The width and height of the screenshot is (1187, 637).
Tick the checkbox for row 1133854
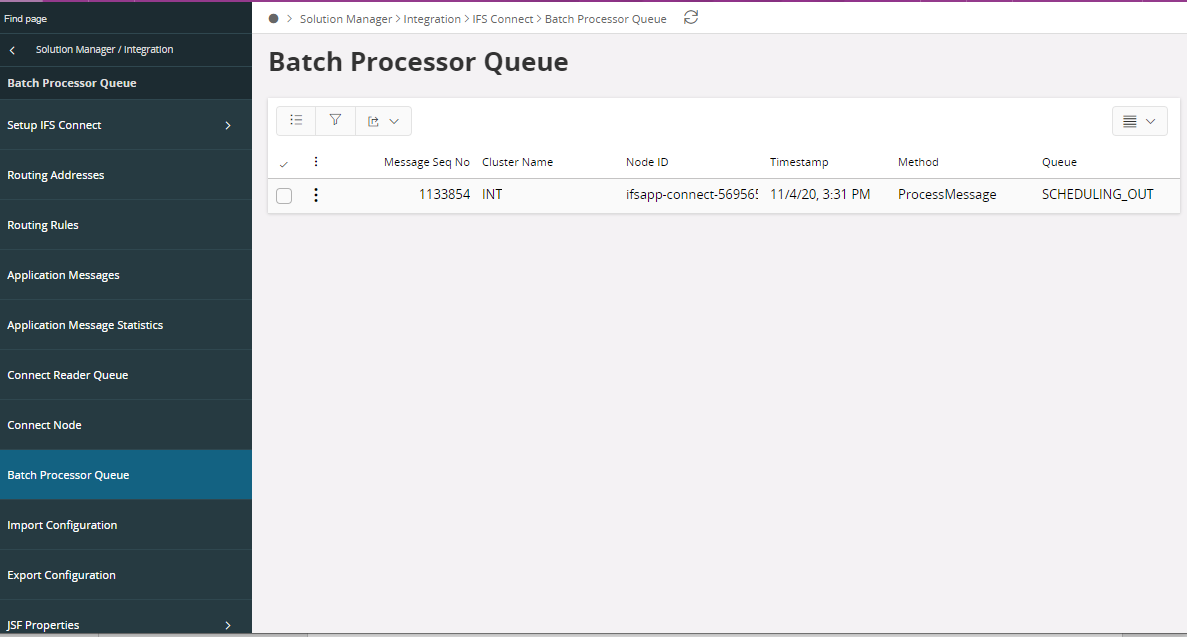(284, 196)
